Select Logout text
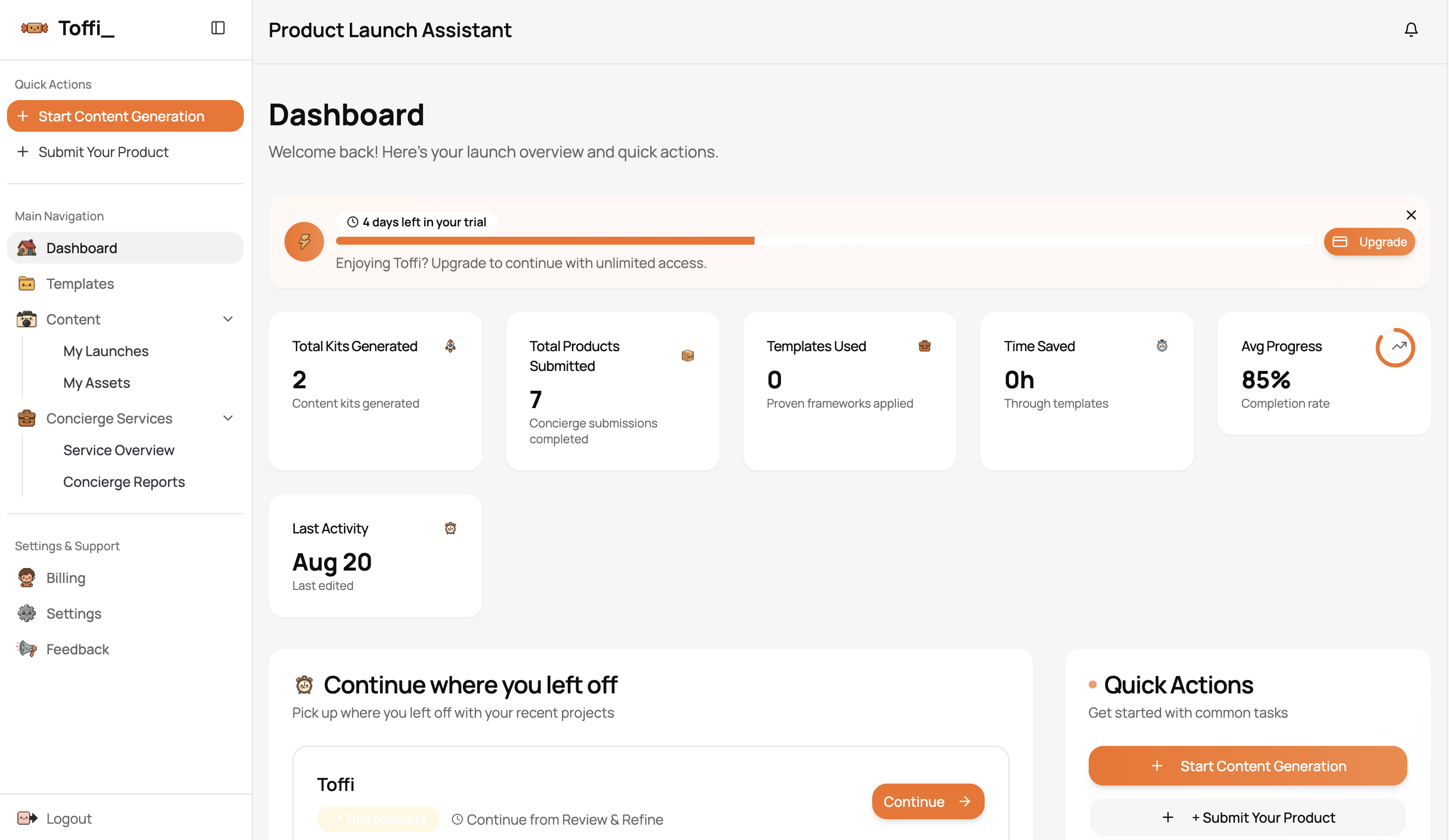Screen dimensions: 1449x840 pos(69,818)
